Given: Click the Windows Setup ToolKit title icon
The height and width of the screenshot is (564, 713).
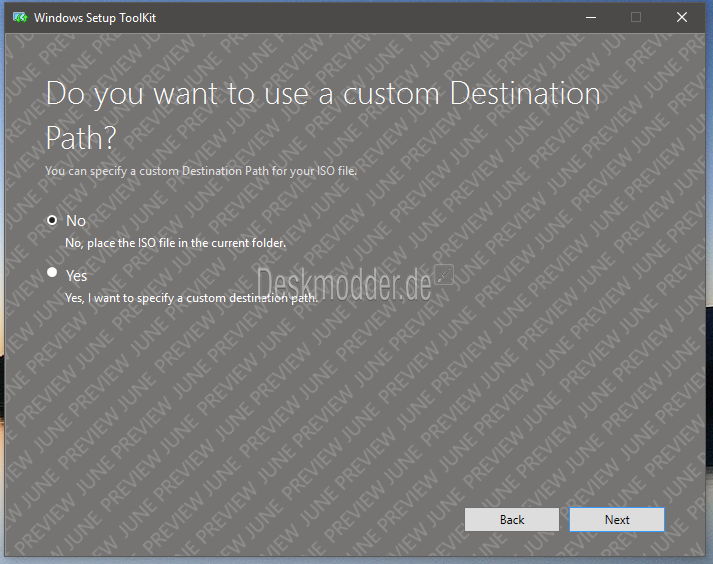Looking at the screenshot, I should pyautogui.click(x=20, y=18).
